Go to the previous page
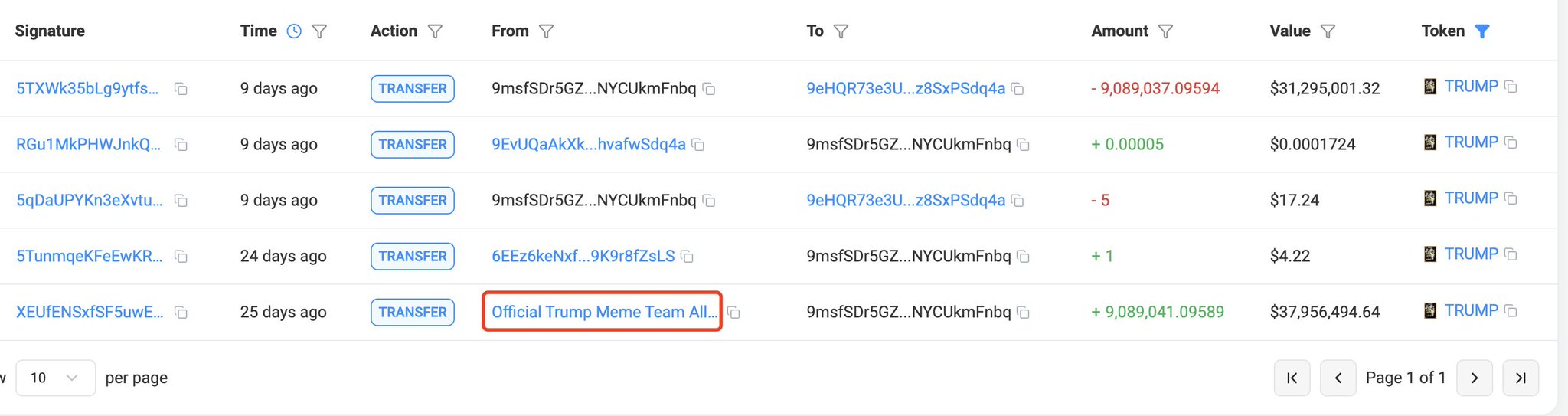 pyautogui.click(x=1338, y=378)
